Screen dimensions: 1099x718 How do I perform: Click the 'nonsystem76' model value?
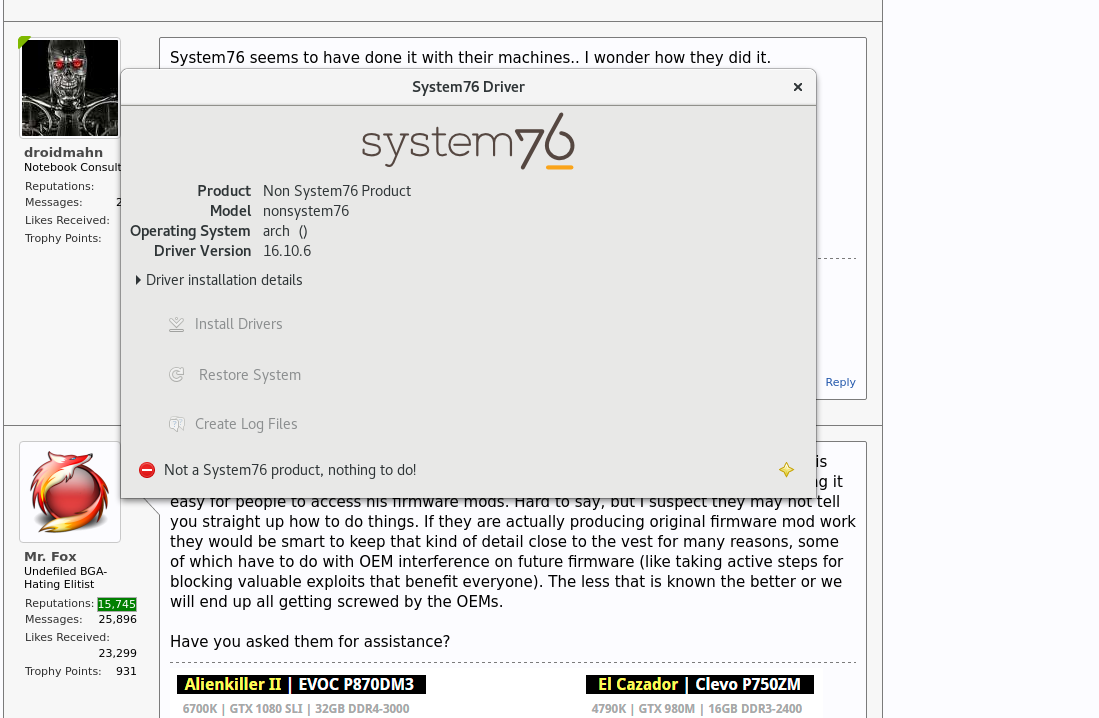[306, 211]
